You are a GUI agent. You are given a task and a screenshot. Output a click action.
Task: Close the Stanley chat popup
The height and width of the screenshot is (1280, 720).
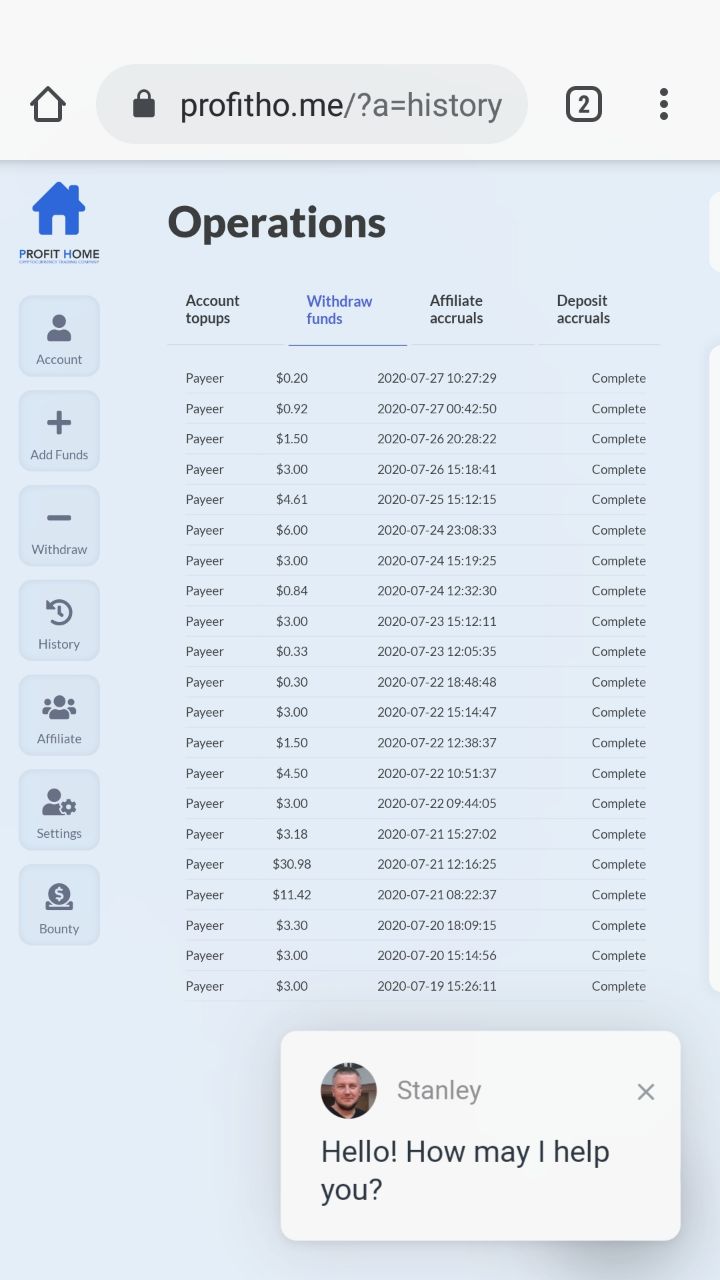[646, 1092]
